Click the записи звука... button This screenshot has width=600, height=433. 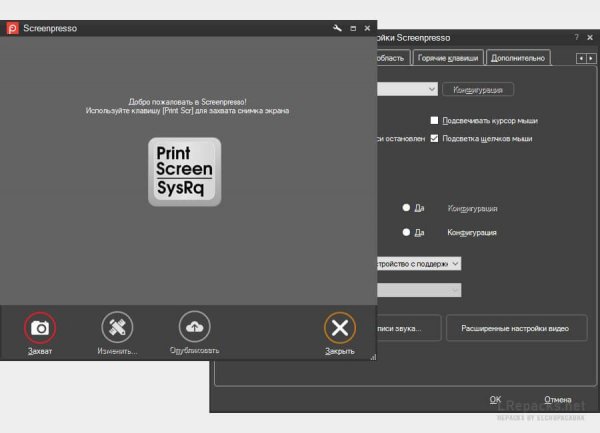pyautogui.click(x=409, y=328)
